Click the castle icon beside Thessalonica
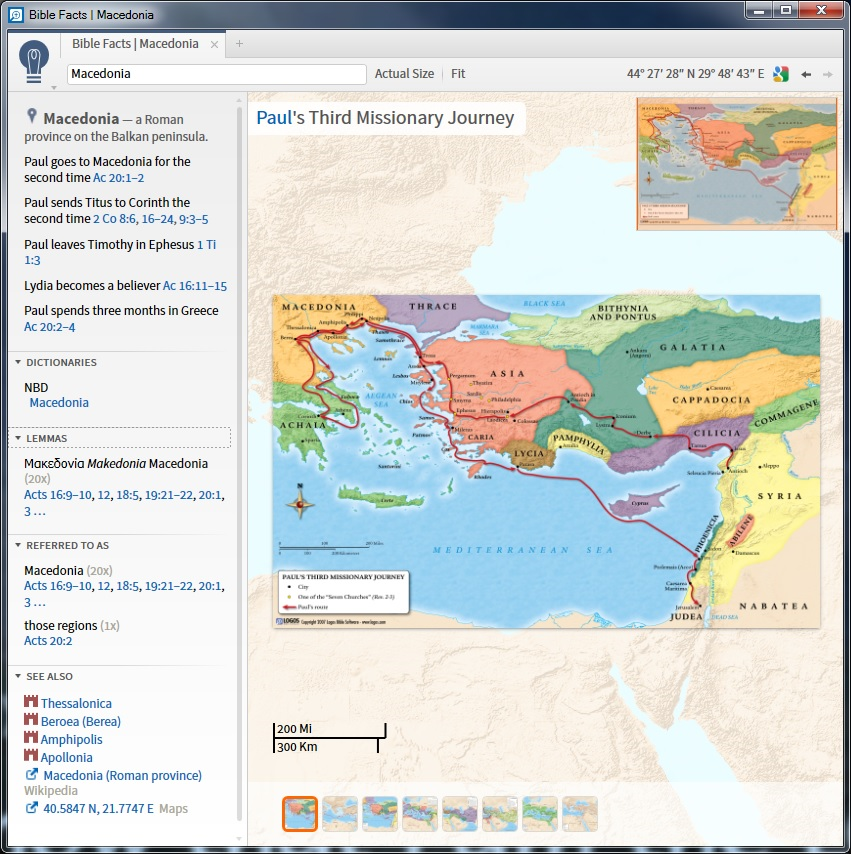This screenshot has width=851, height=854. [x=31, y=703]
